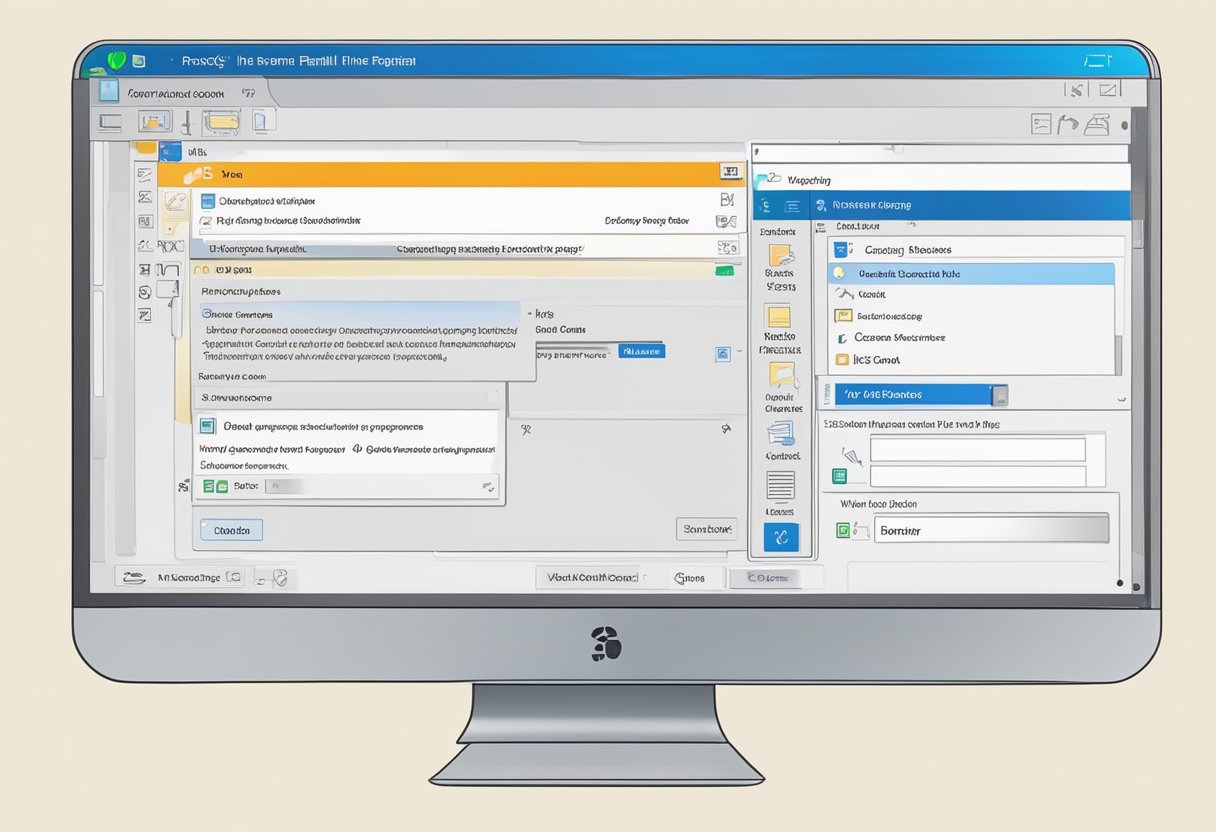This screenshot has width=1216, height=832.
Task: Expand the orange header row of the message list
Action: point(450,173)
